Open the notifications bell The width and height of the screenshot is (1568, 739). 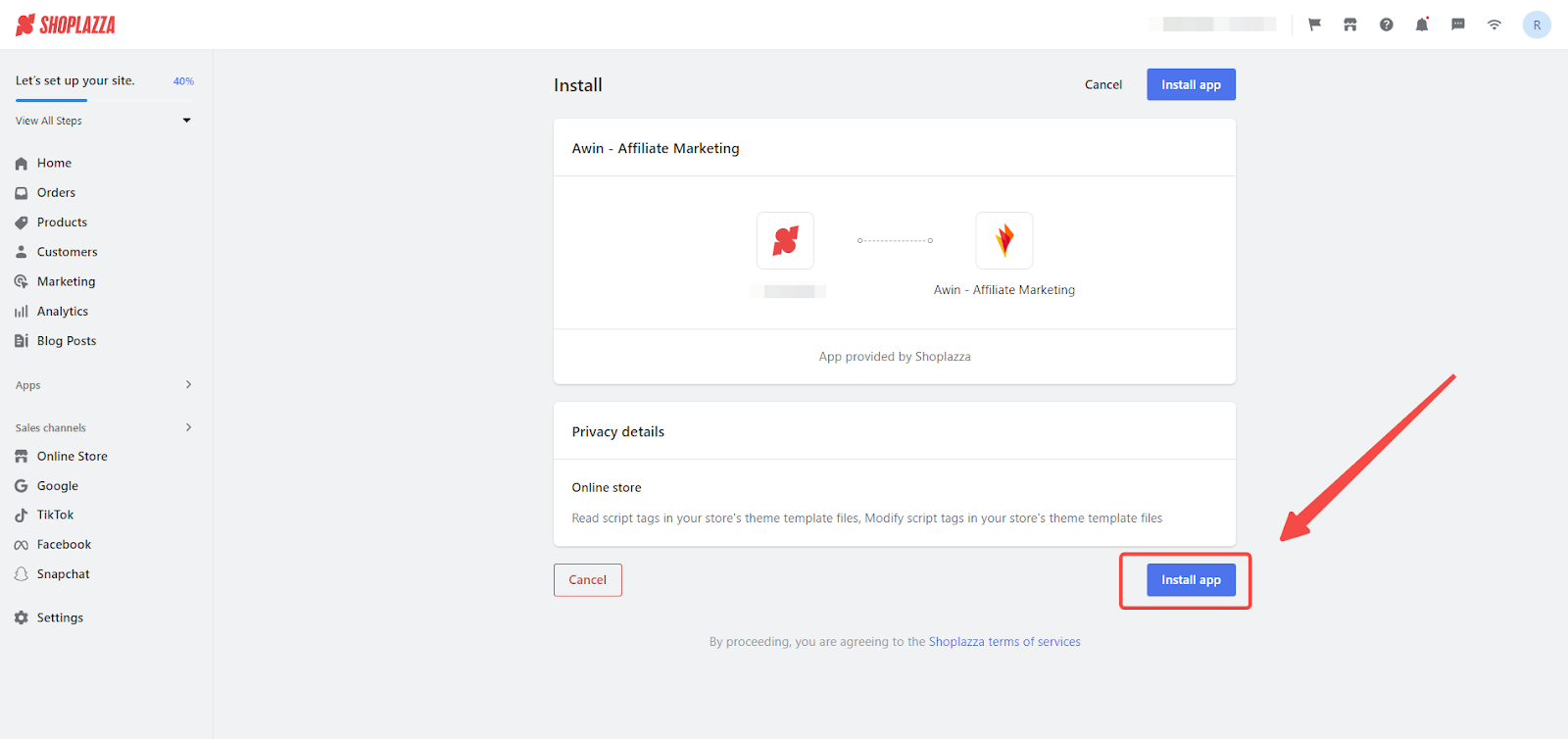pos(1422,25)
